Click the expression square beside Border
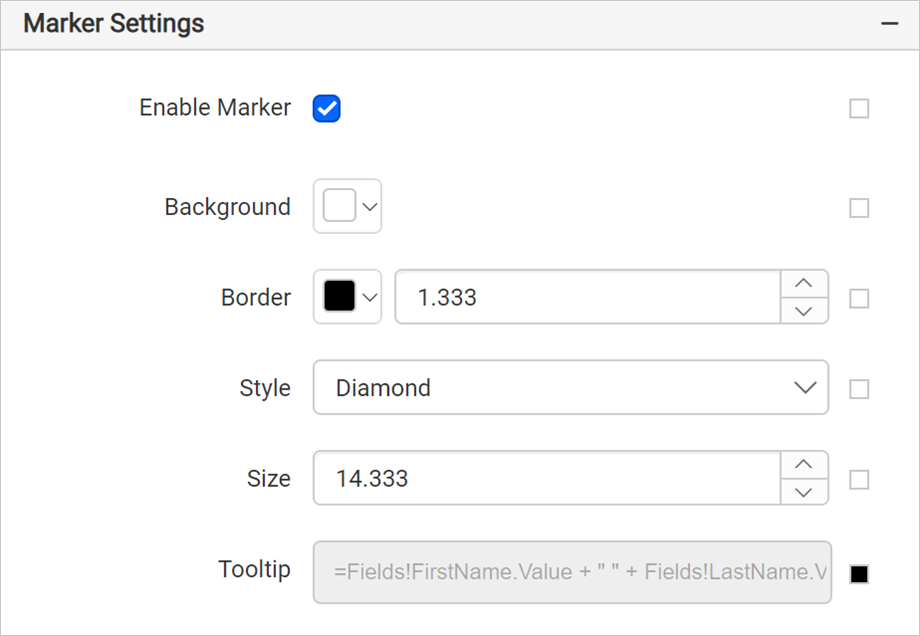Image resolution: width=920 pixels, height=636 pixels. point(859,298)
